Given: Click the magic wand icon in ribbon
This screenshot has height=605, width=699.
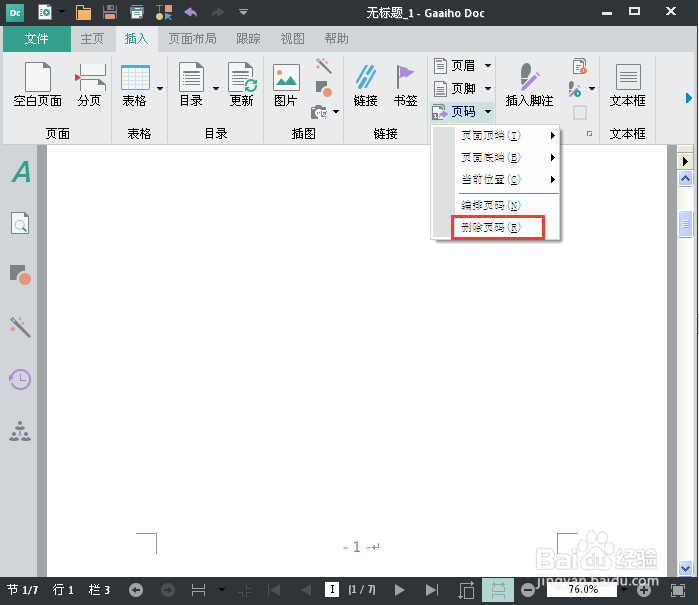Looking at the screenshot, I should (x=324, y=66).
